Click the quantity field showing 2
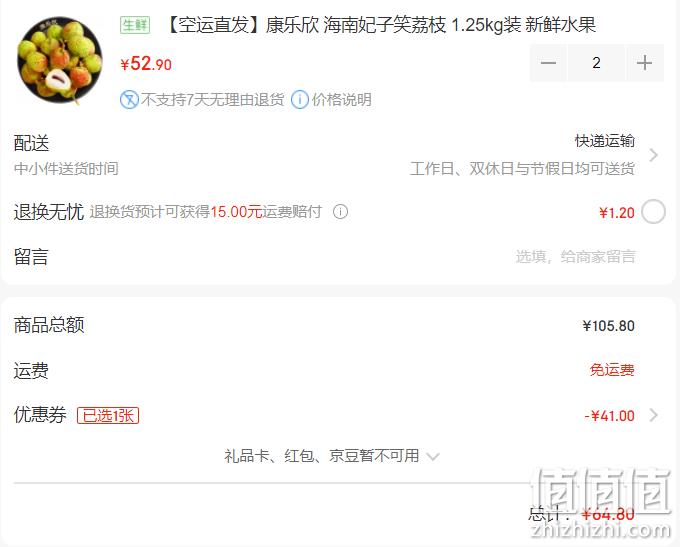This screenshot has width=680, height=547. click(x=596, y=63)
